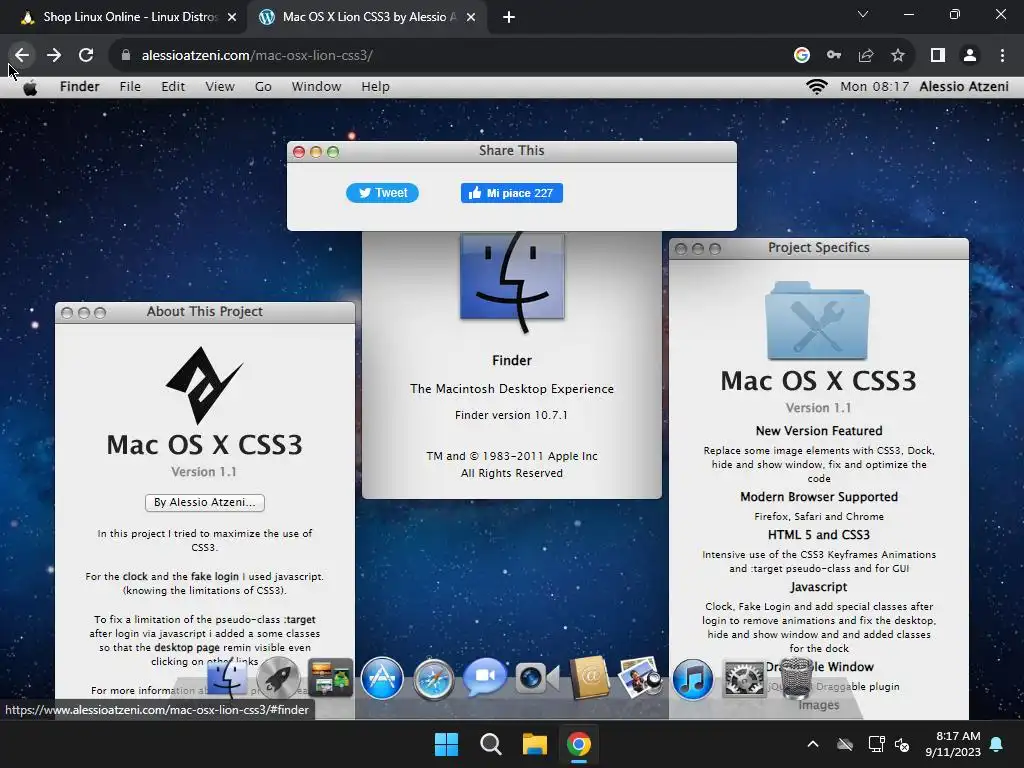
Task: Click the Alessio Atzeni user name in menu bar
Action: point(963,87)
